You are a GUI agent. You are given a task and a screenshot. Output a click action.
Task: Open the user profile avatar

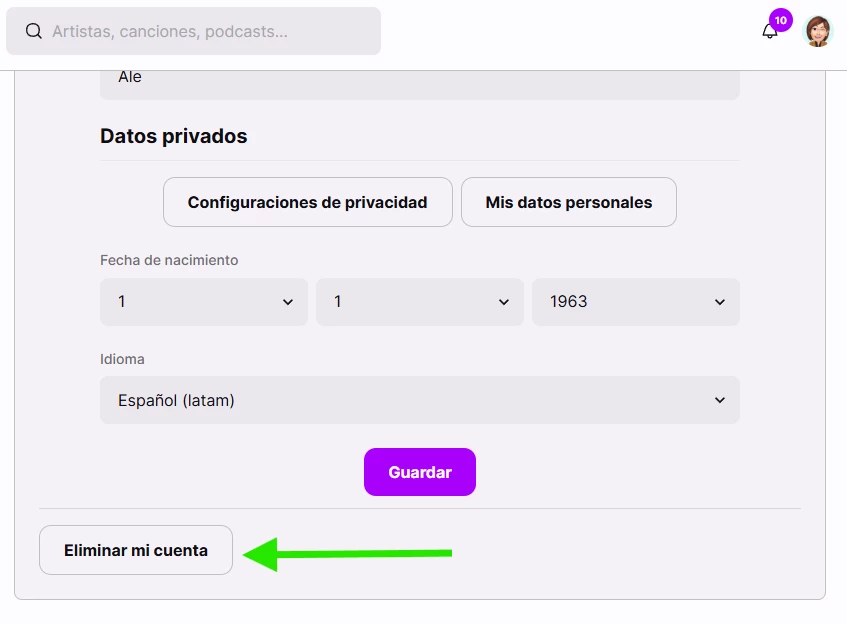818,31
